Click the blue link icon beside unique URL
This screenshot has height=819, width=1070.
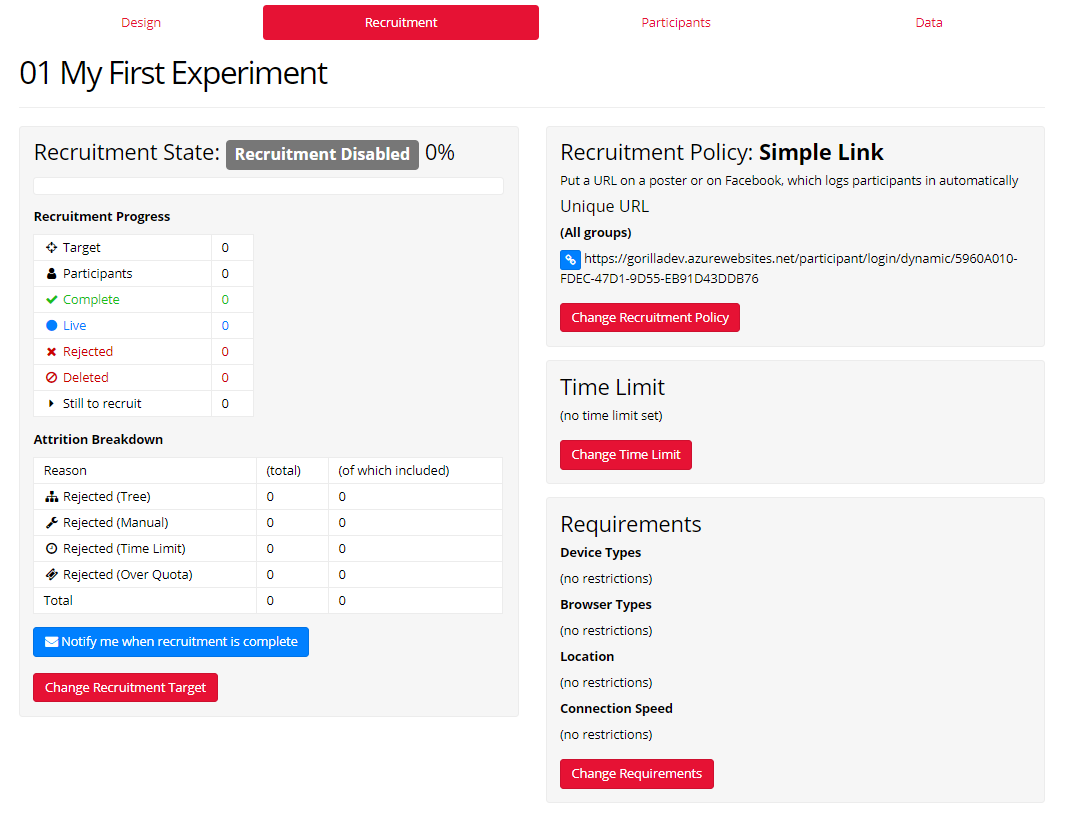[x=570, y=259]
